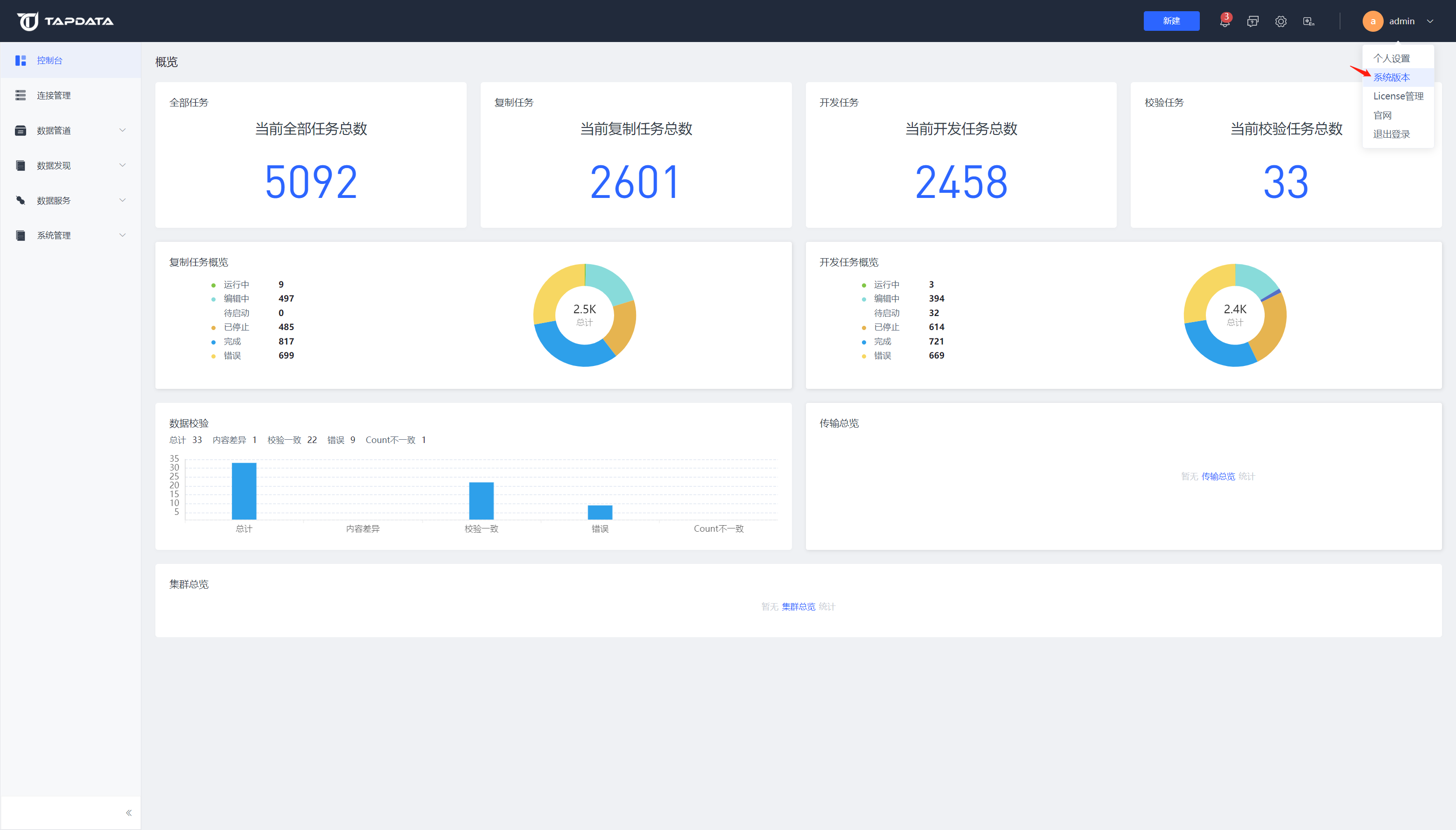The image size is (1456, 830).
Task: Toggle the 完成 legend in 开发任务概览
Action: point(882,341)
